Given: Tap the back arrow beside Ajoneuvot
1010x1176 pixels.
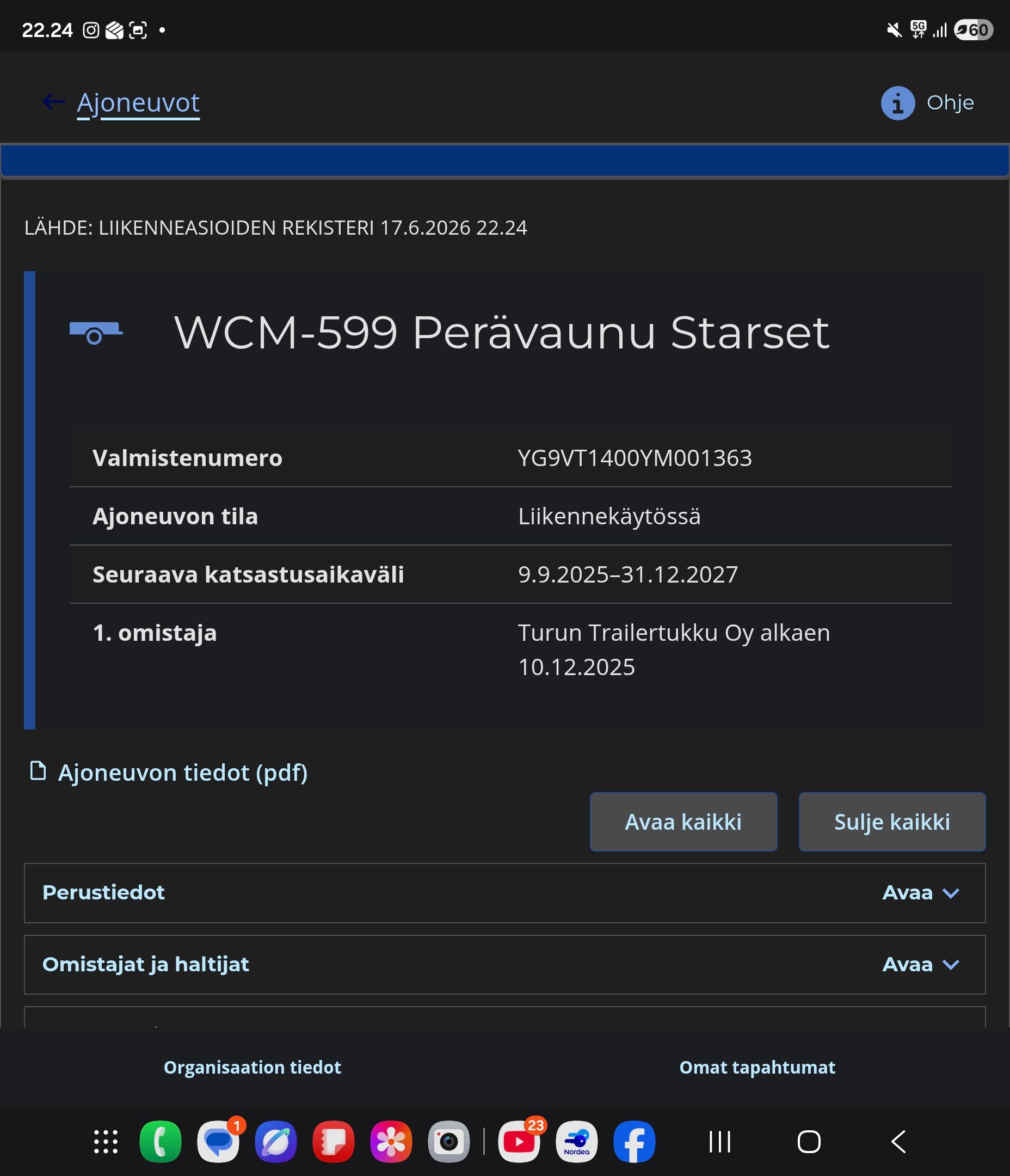Looking at the screenshot, I should click(x=54, y=102).
